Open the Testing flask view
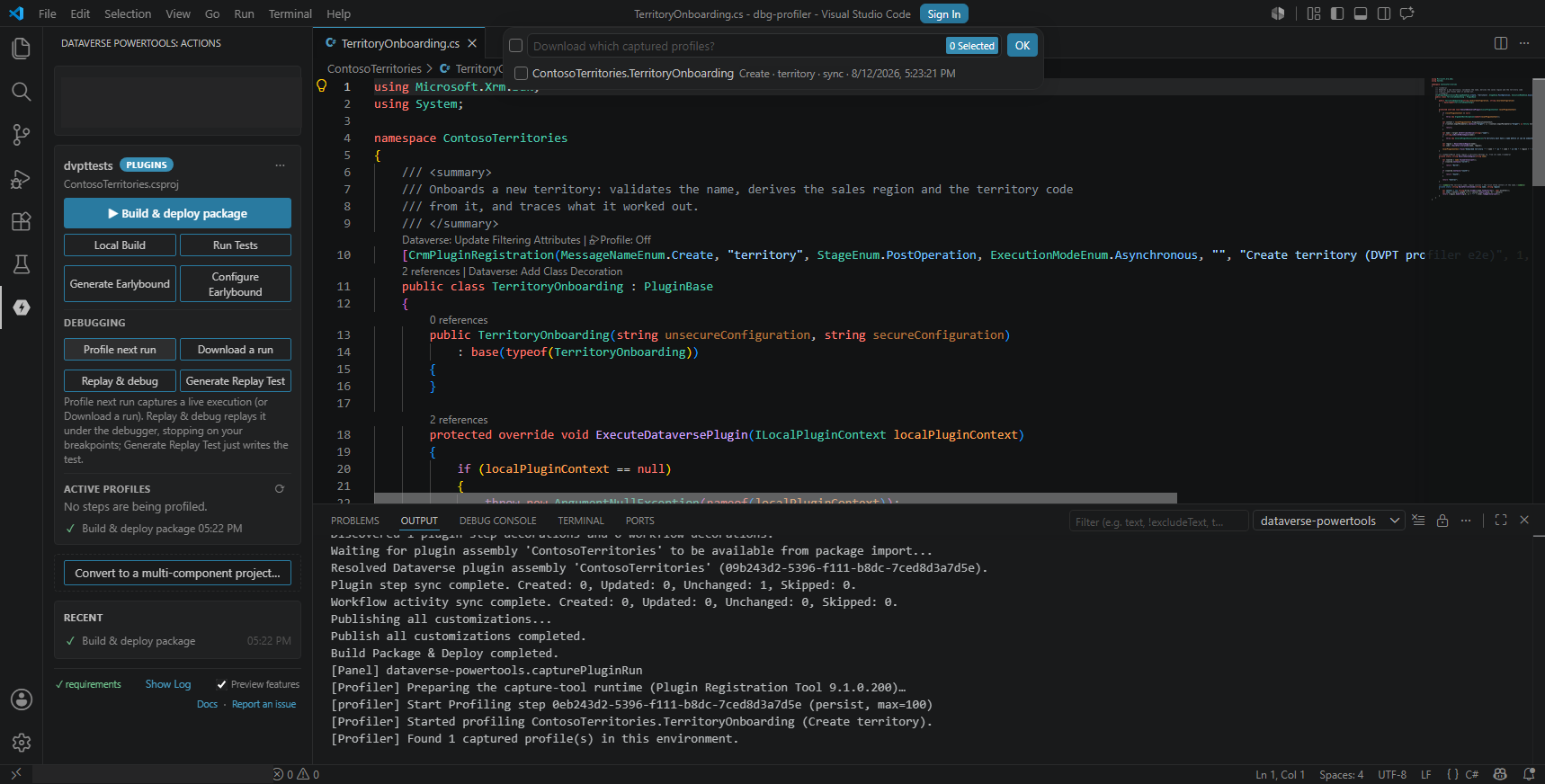 [21, 264]
